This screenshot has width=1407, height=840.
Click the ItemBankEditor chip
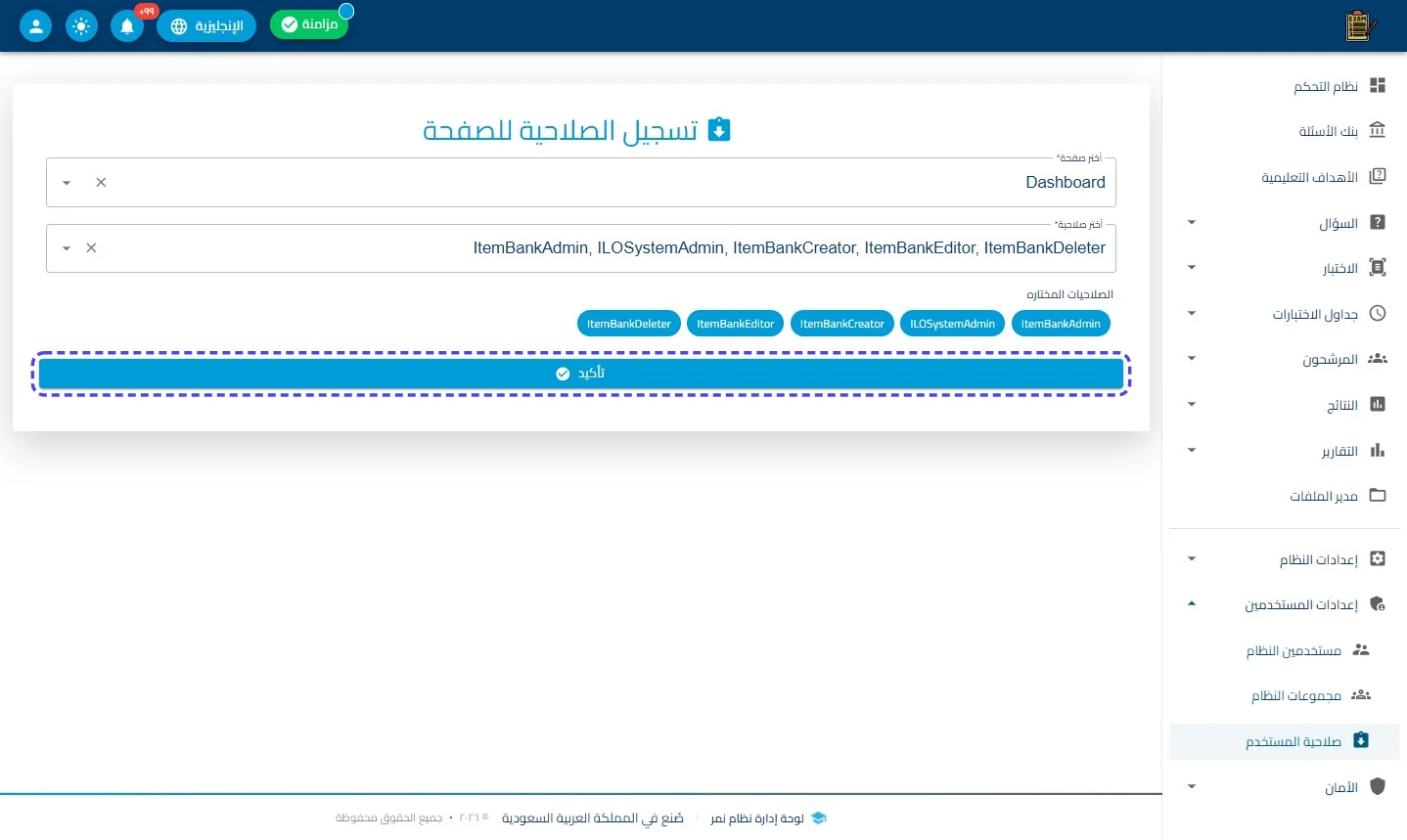click(736, 324)
